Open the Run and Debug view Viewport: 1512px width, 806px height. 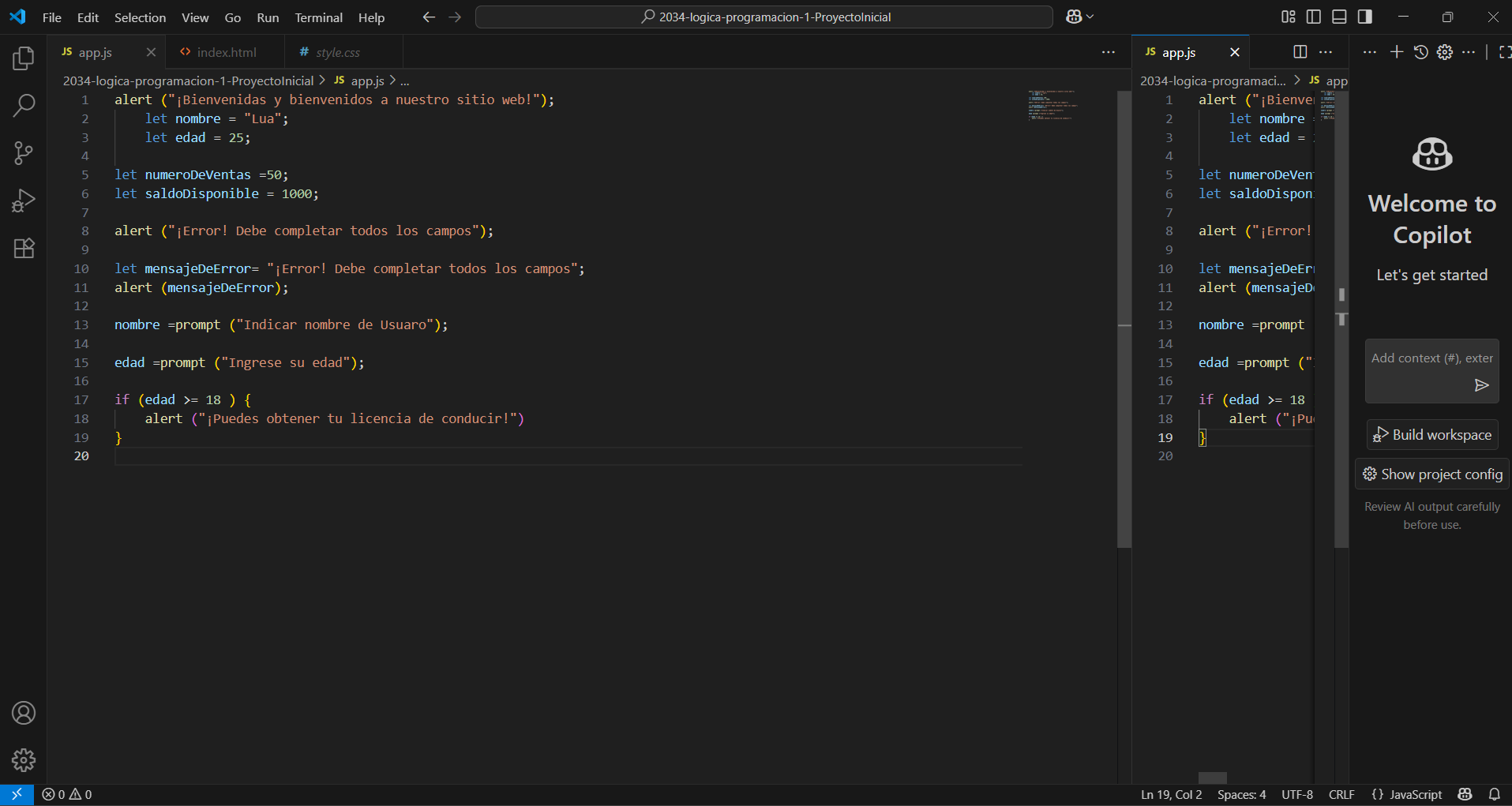(24, 201)
